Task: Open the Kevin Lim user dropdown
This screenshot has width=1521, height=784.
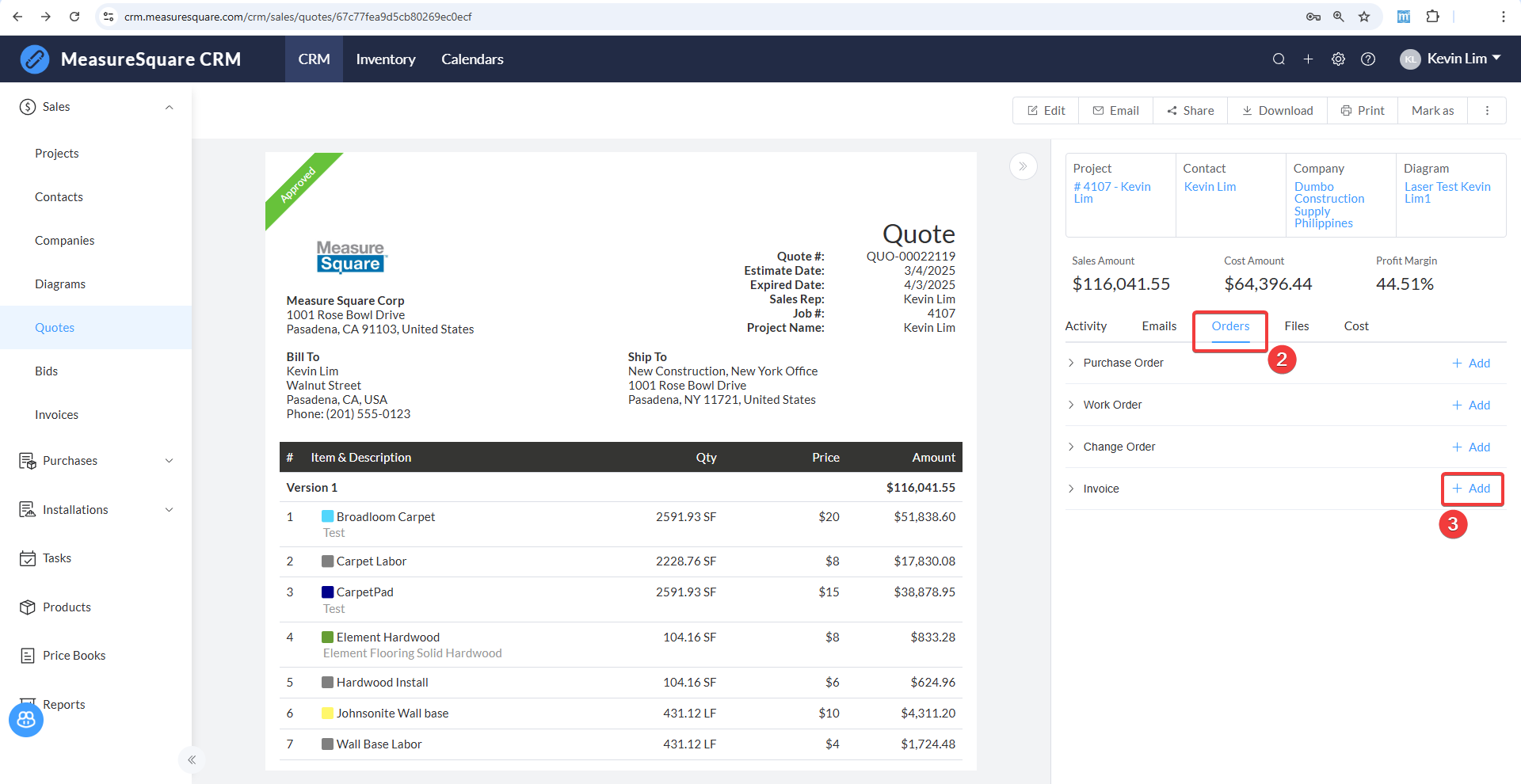Action: 1464,59
